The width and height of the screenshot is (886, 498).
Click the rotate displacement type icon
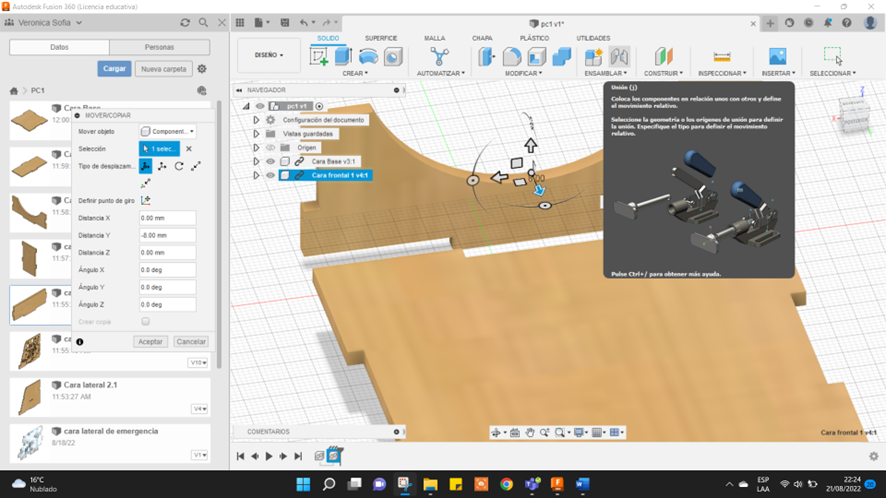pos(179,166)
